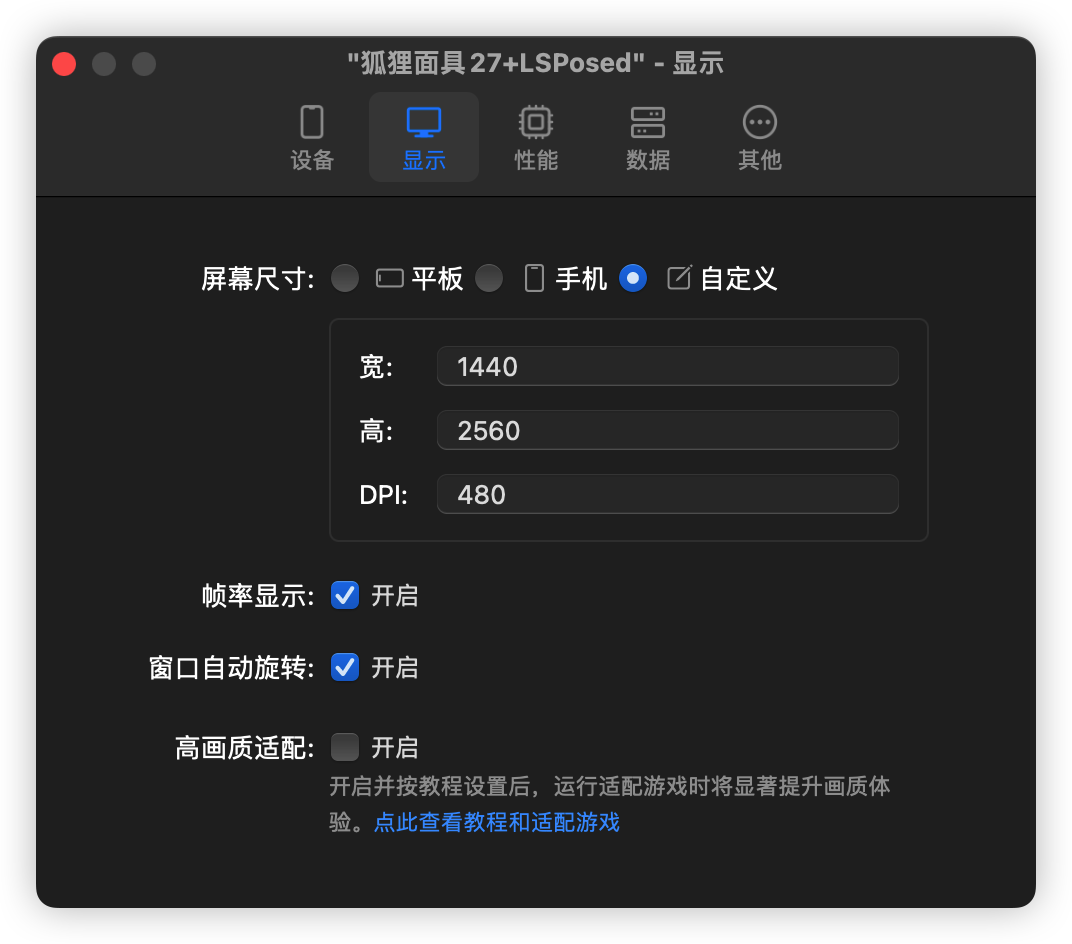Click the 开启 label next to 窗口自动旋转
1072x944 pixels.
click(x=394, y=667)
